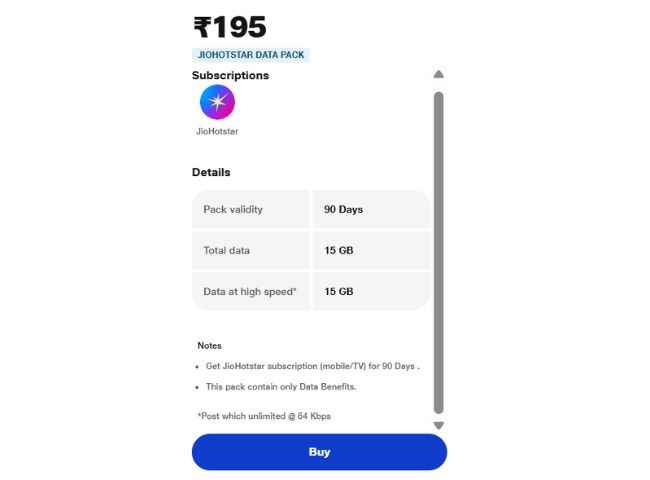Select the JIOHOTSTAR DATA PACK tag
Viewport: 650px width, 480px height.
point(251,55)
